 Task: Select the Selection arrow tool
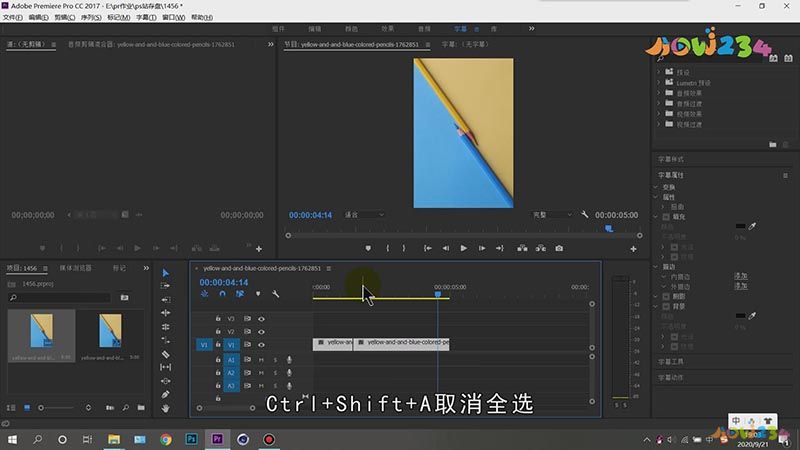(x=165, y=273)
